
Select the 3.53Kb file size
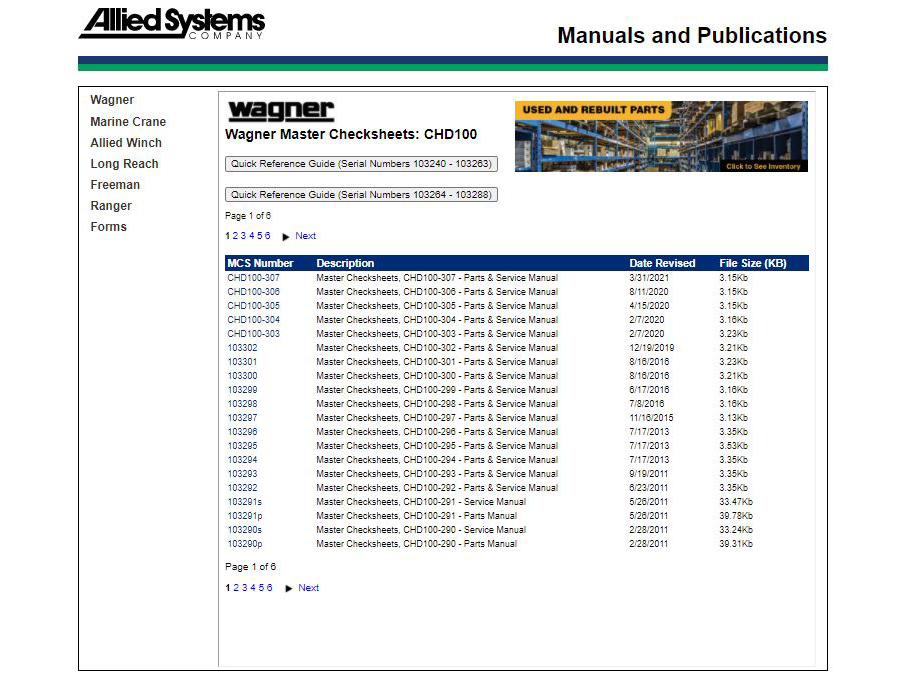click(733, 446)
